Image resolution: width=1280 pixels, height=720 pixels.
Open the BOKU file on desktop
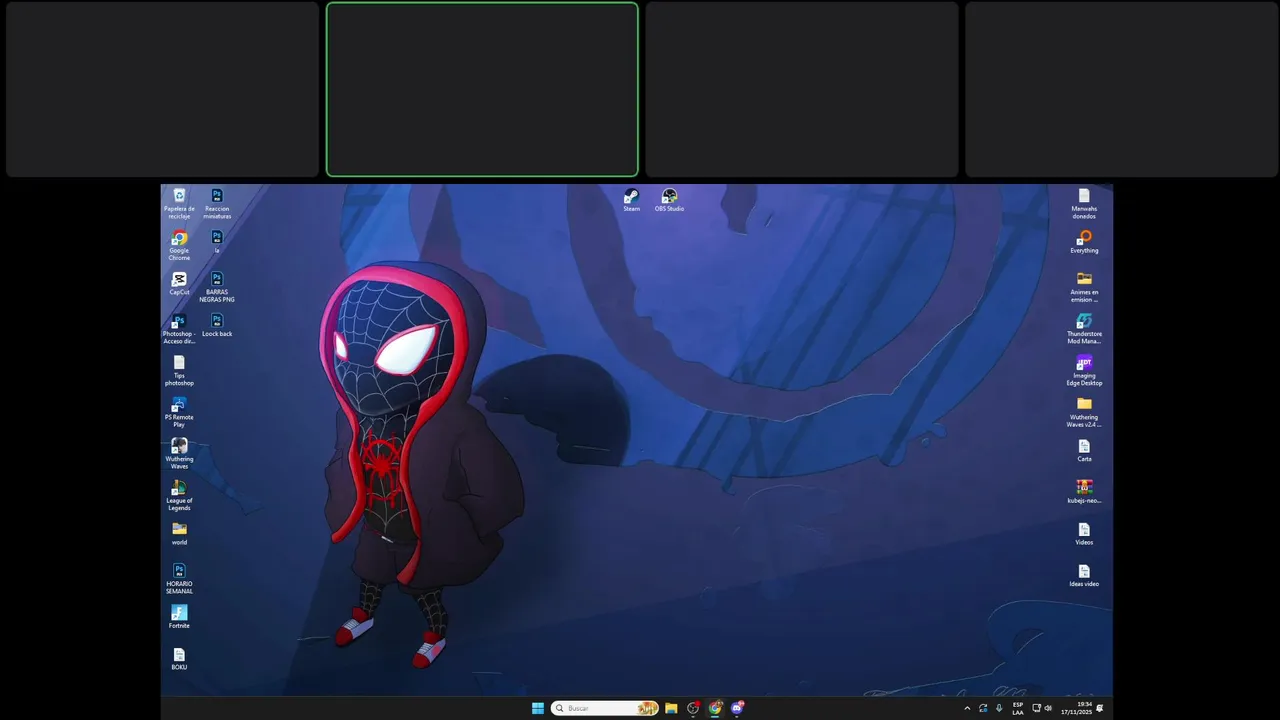click(x=179, y=658)
